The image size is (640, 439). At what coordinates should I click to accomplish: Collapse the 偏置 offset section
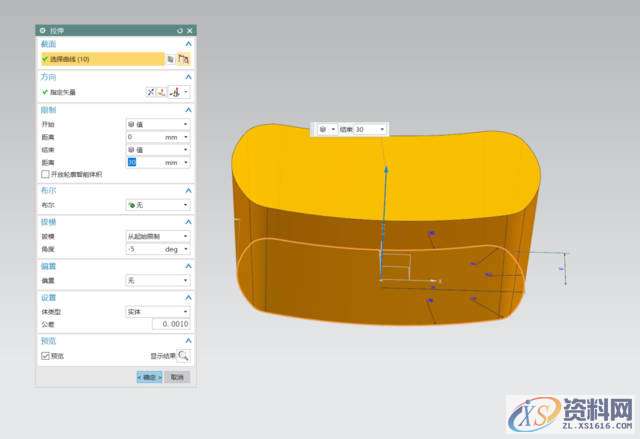tap(187, 266)
